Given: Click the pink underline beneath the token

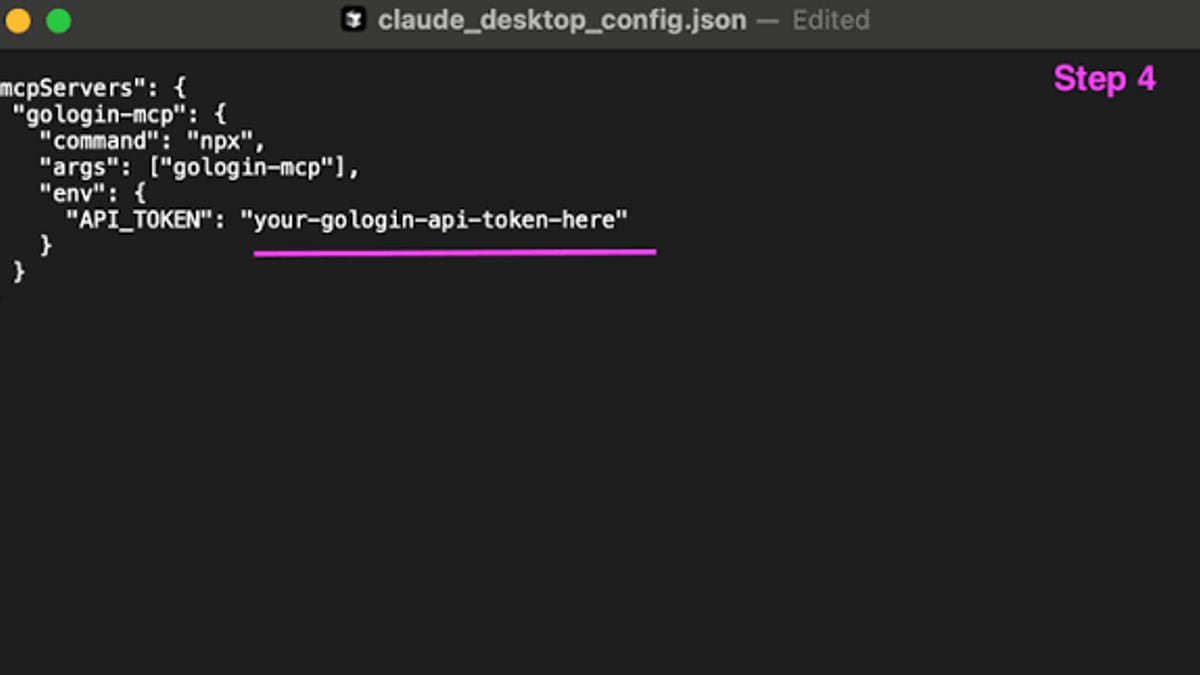Looking at the screenshot, I should (455, 252).
